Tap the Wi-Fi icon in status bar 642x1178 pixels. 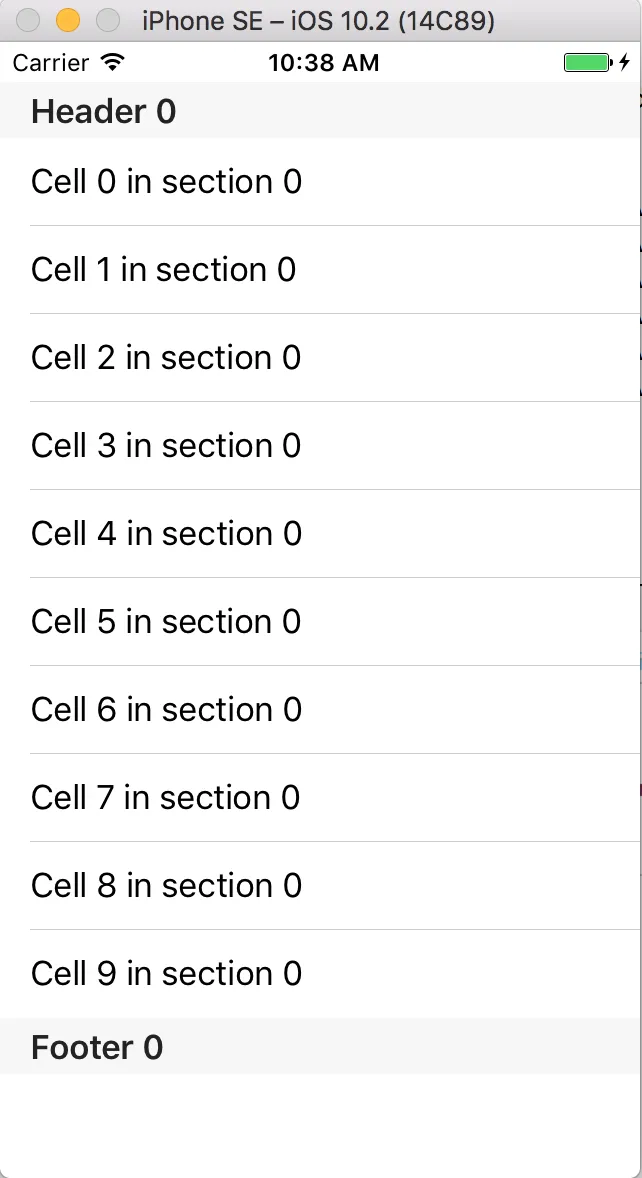(x=113, y=63)
